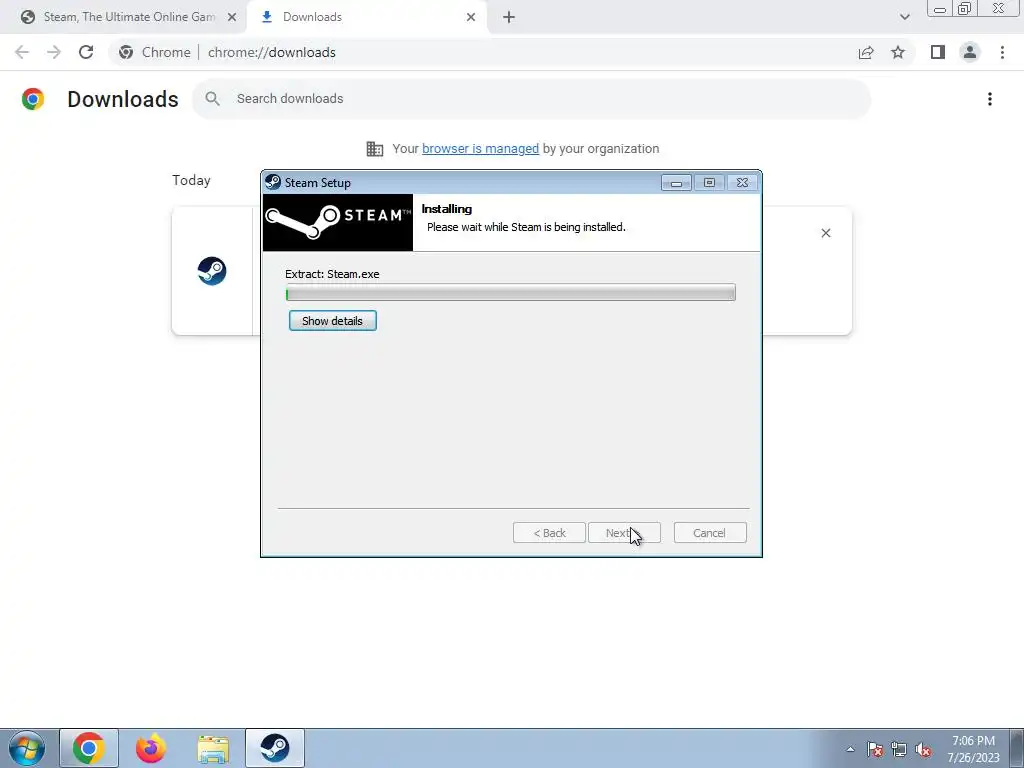Click the installation progress bar

click(x=511, y=293)
